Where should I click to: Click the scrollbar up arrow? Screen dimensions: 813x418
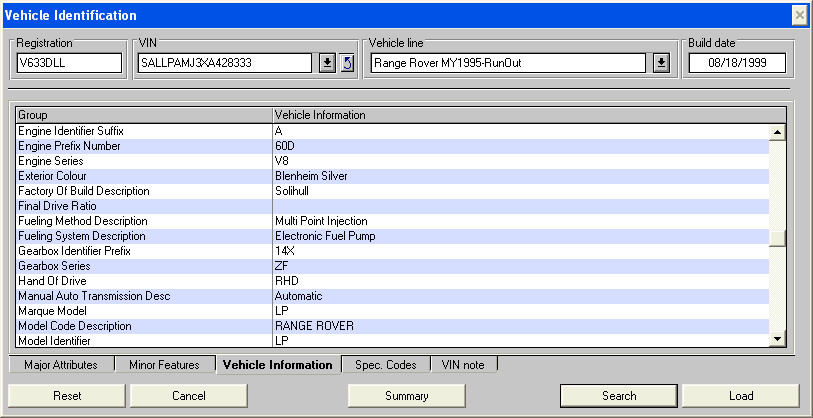click(x=777, y=132)
